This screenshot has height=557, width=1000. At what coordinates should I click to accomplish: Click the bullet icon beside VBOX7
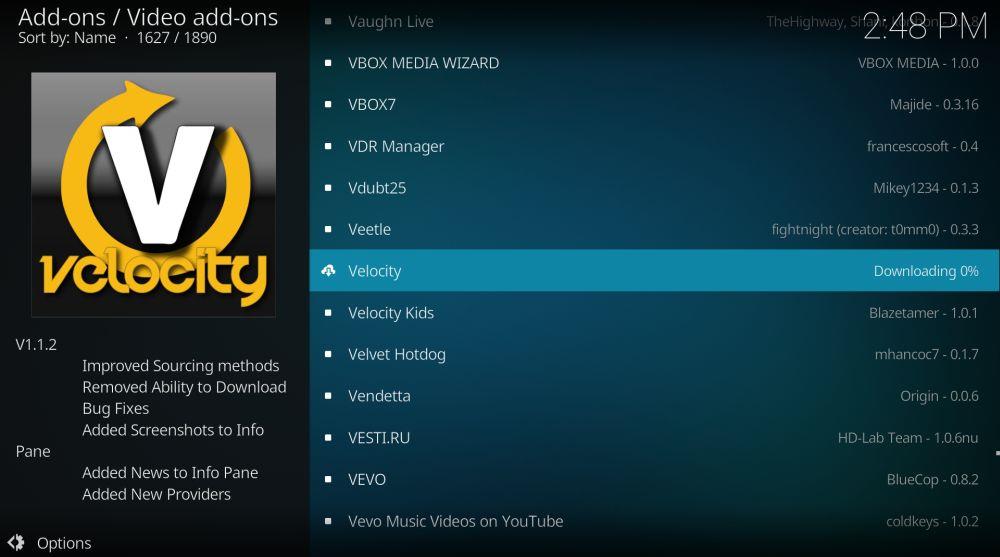[328, 105]
